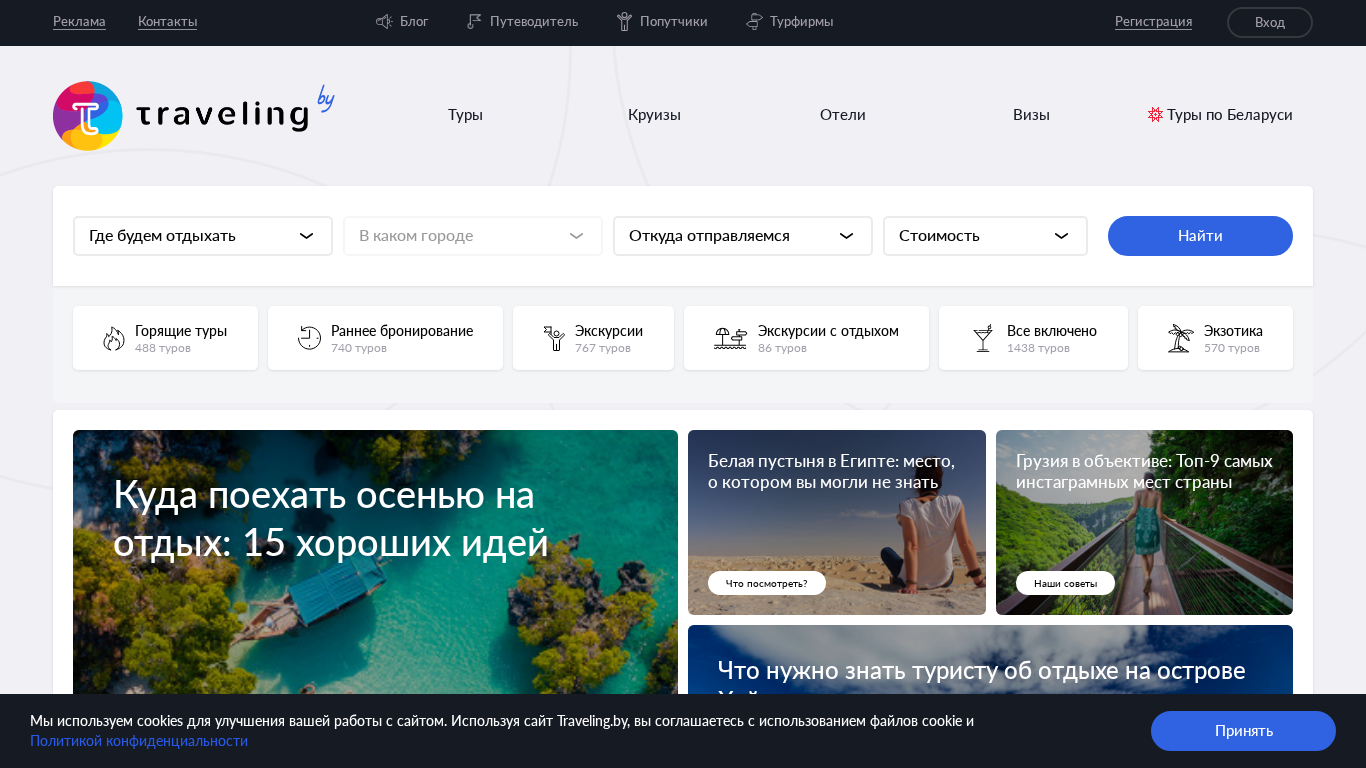Click the megaphone icon beside Блог
The height and width of the screenshot is (768, 1366).
(384, 21)
